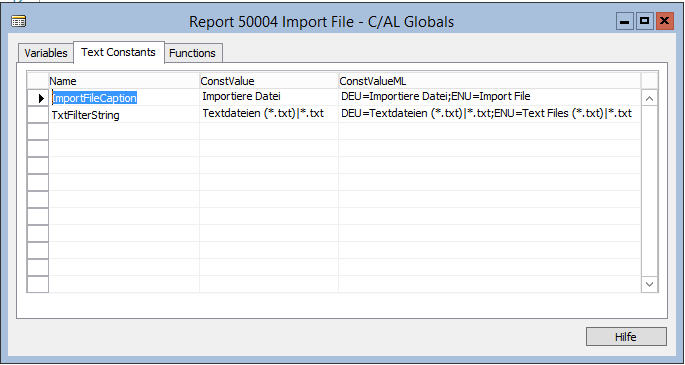Click the Hilfe button
The height and width of the screenshot is (365, 685).
(626, 337)
